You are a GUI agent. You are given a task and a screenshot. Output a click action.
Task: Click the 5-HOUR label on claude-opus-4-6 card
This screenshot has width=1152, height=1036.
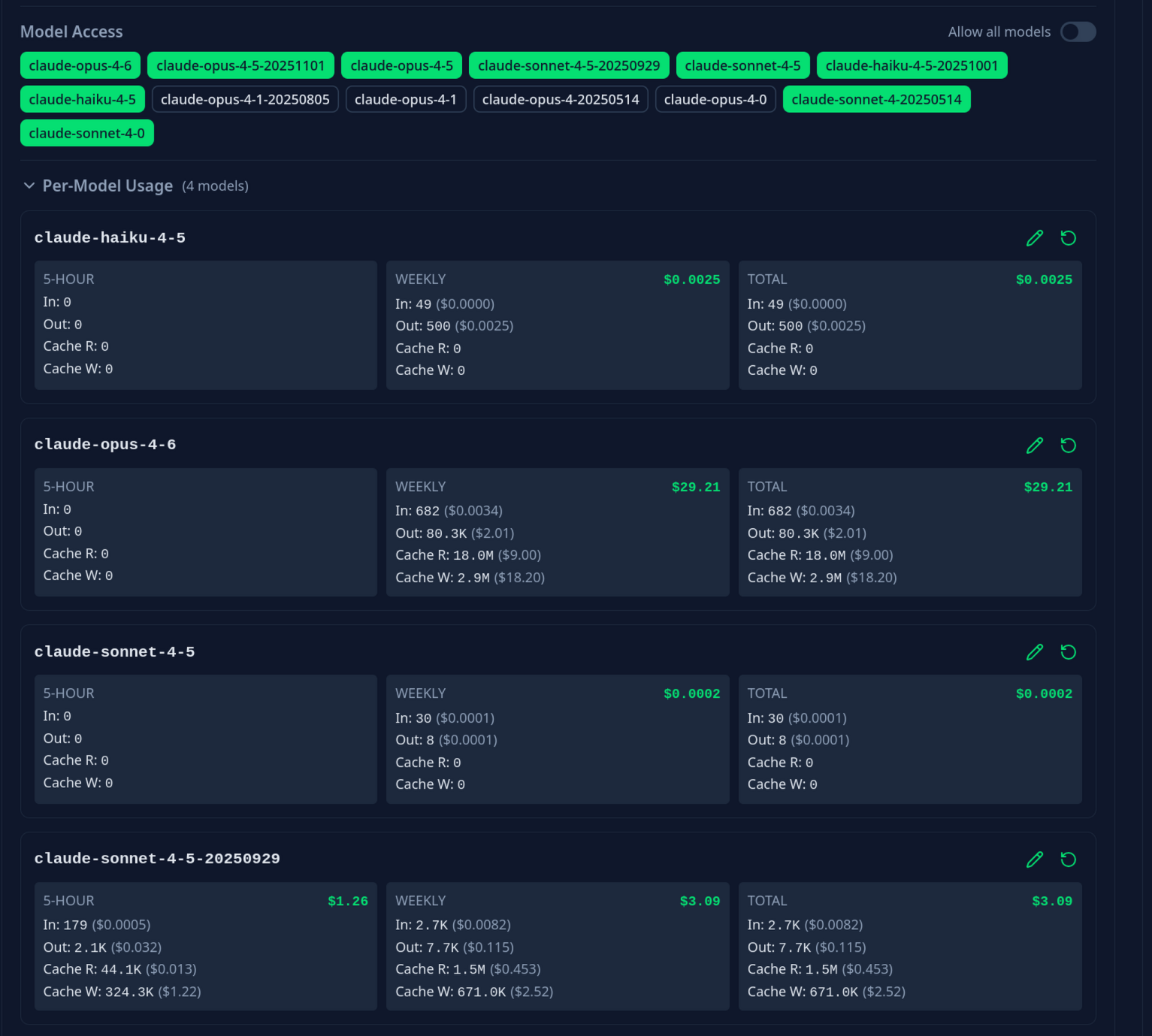[68, 487]
